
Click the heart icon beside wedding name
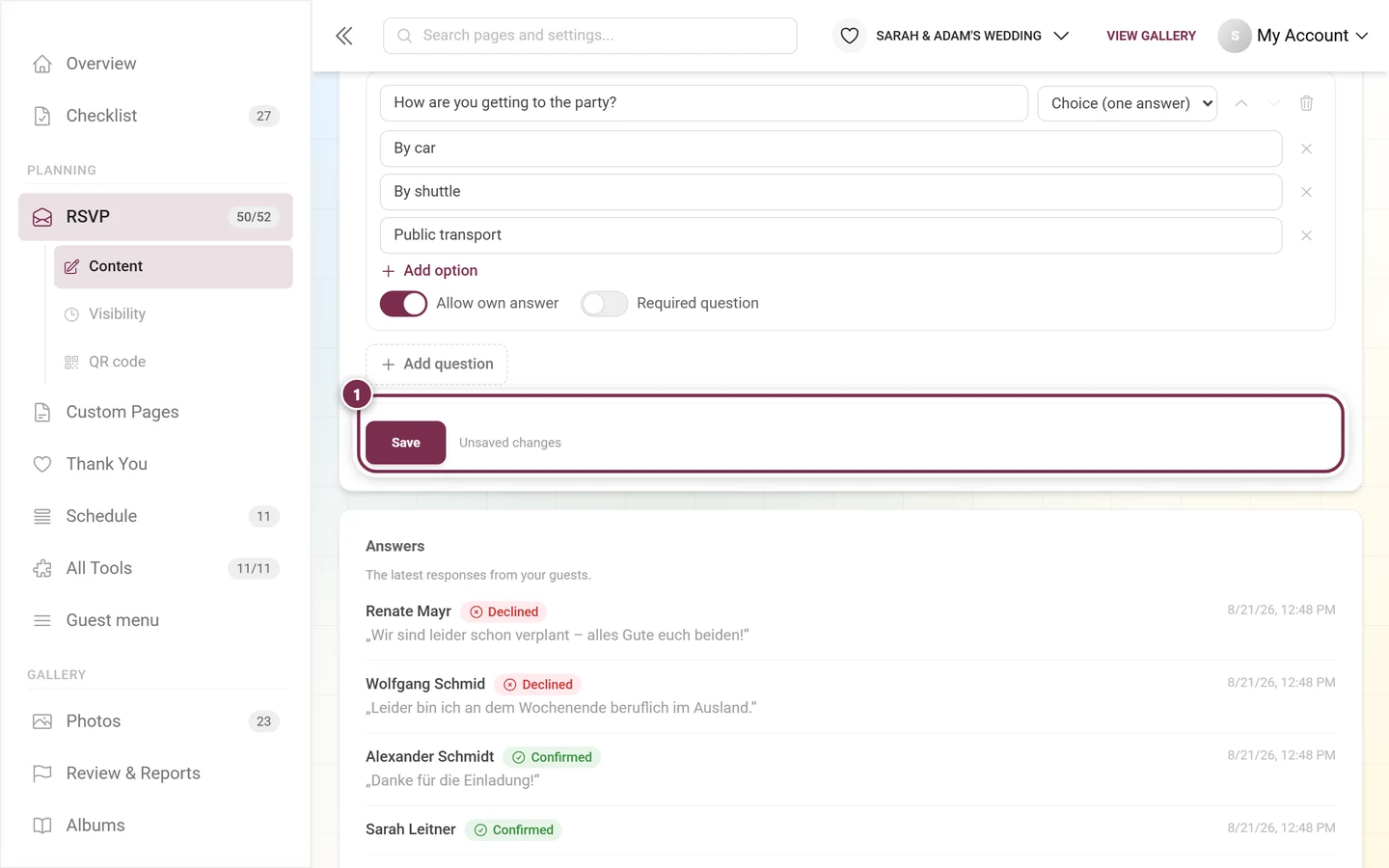click(x=850, y=36)
